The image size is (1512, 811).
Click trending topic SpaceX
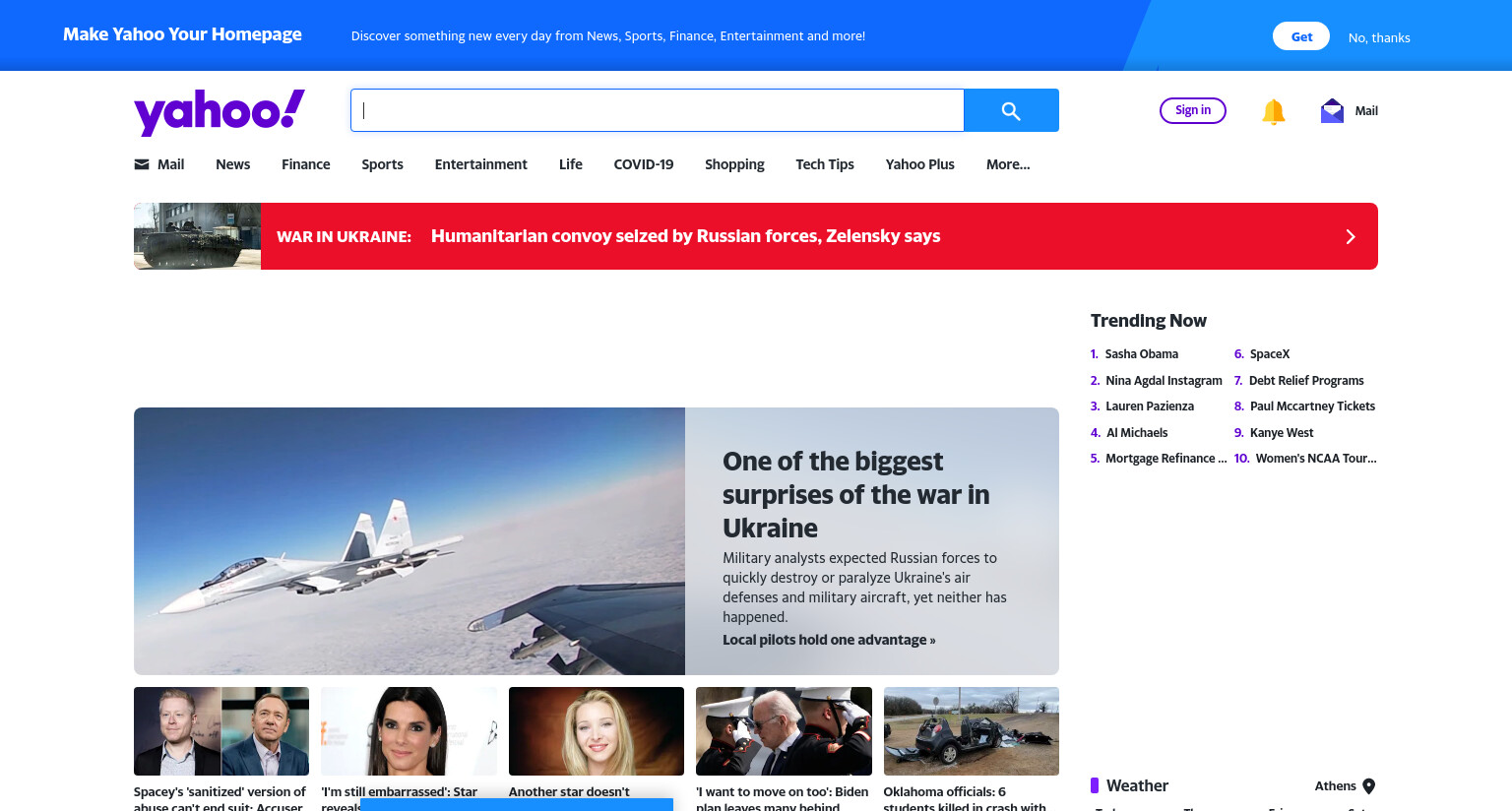[1270, 354]
